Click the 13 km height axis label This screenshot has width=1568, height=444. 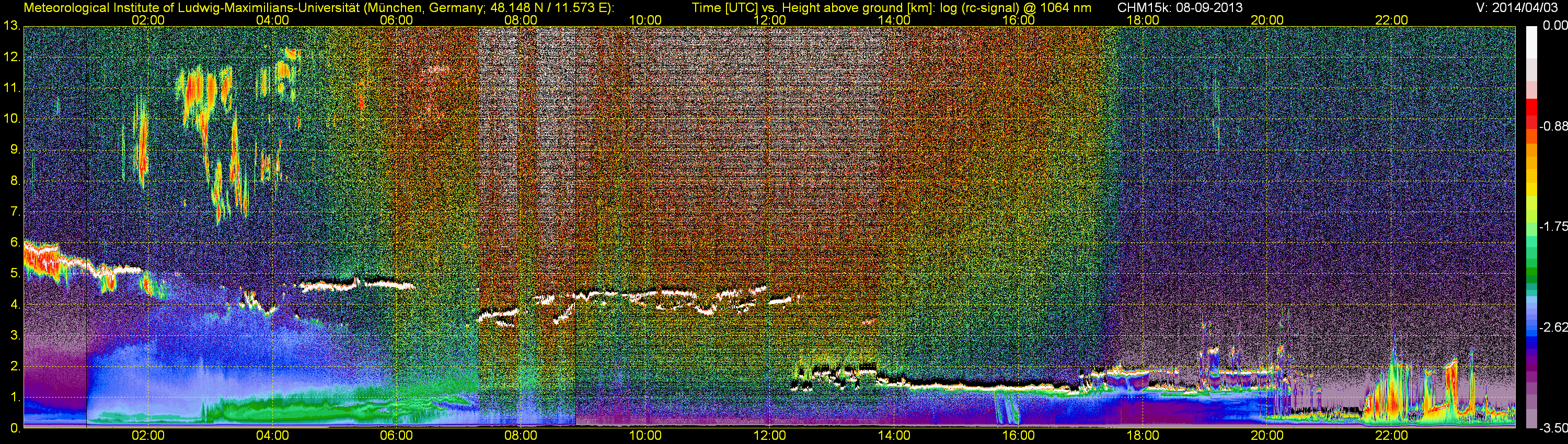click(x=11, y=26)
